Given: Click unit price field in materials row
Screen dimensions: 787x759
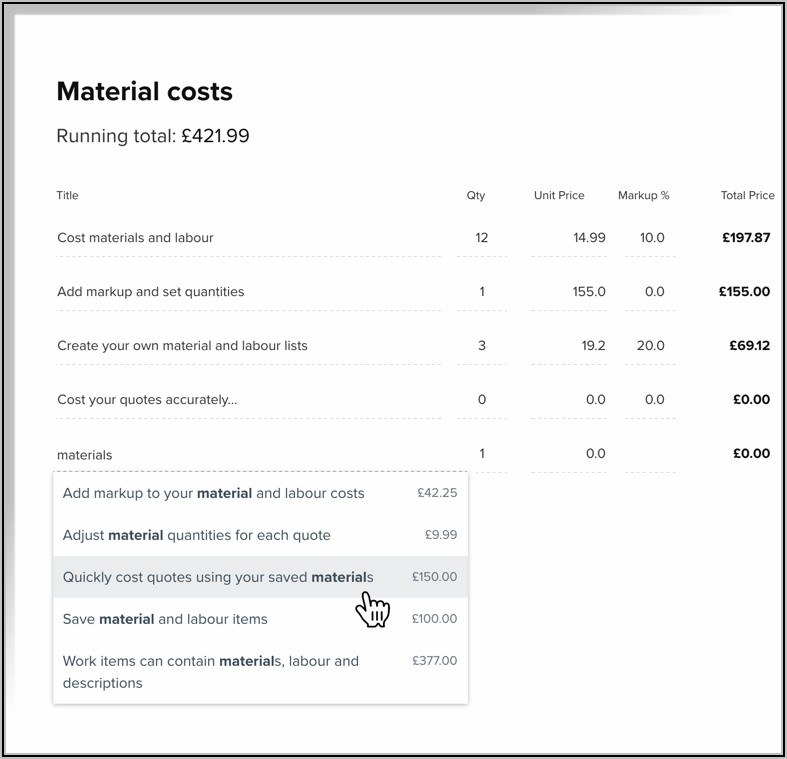Looking at the screenshot, I should pyautogui.click(x=569, y=454).
